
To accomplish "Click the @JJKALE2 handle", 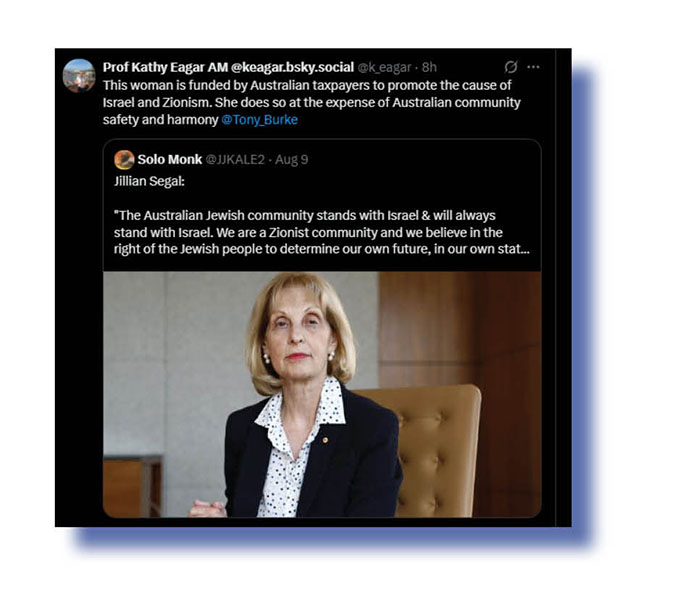I will (235, 160).
